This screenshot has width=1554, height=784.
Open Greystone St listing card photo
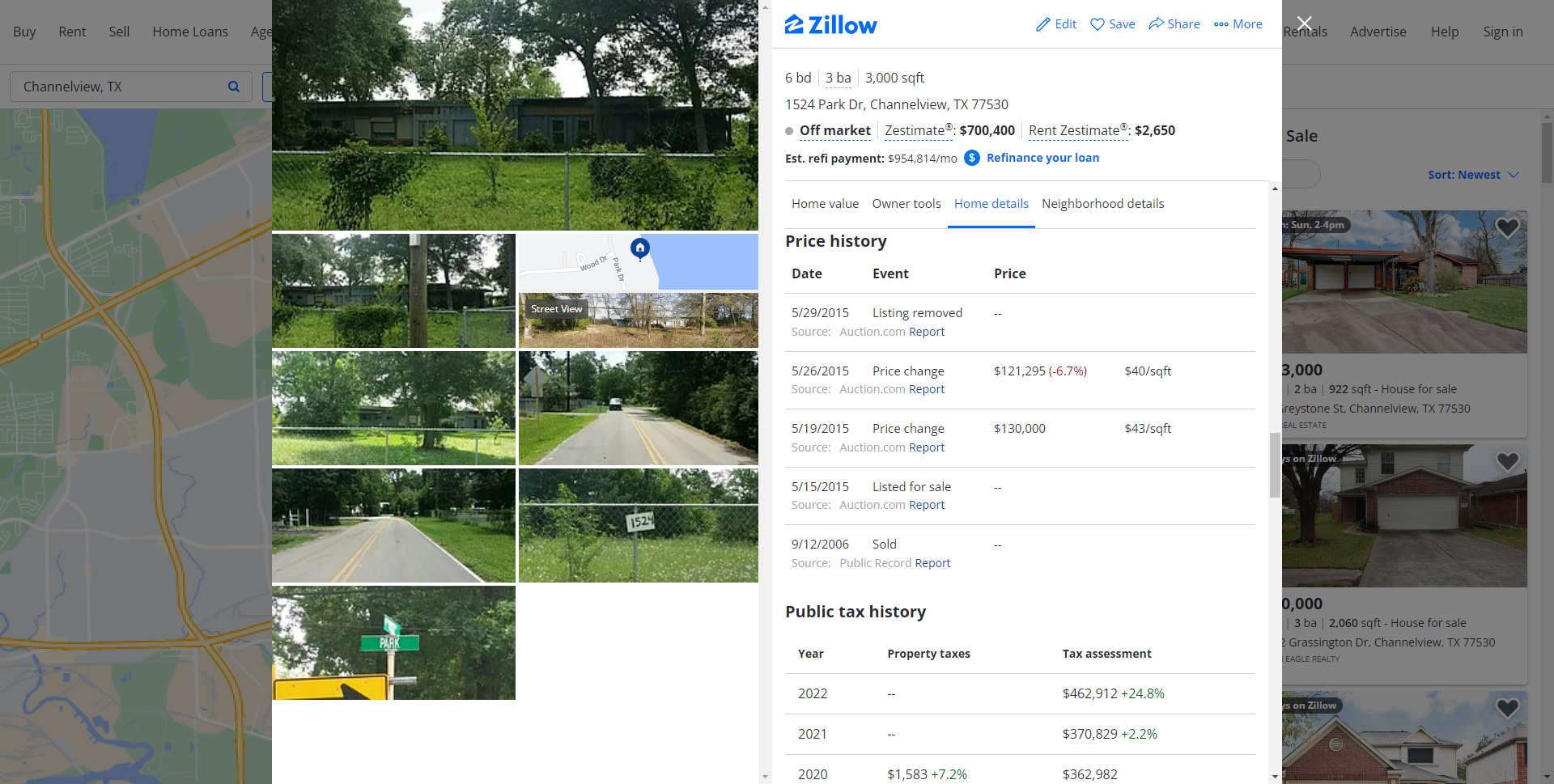pos(1404,282)
